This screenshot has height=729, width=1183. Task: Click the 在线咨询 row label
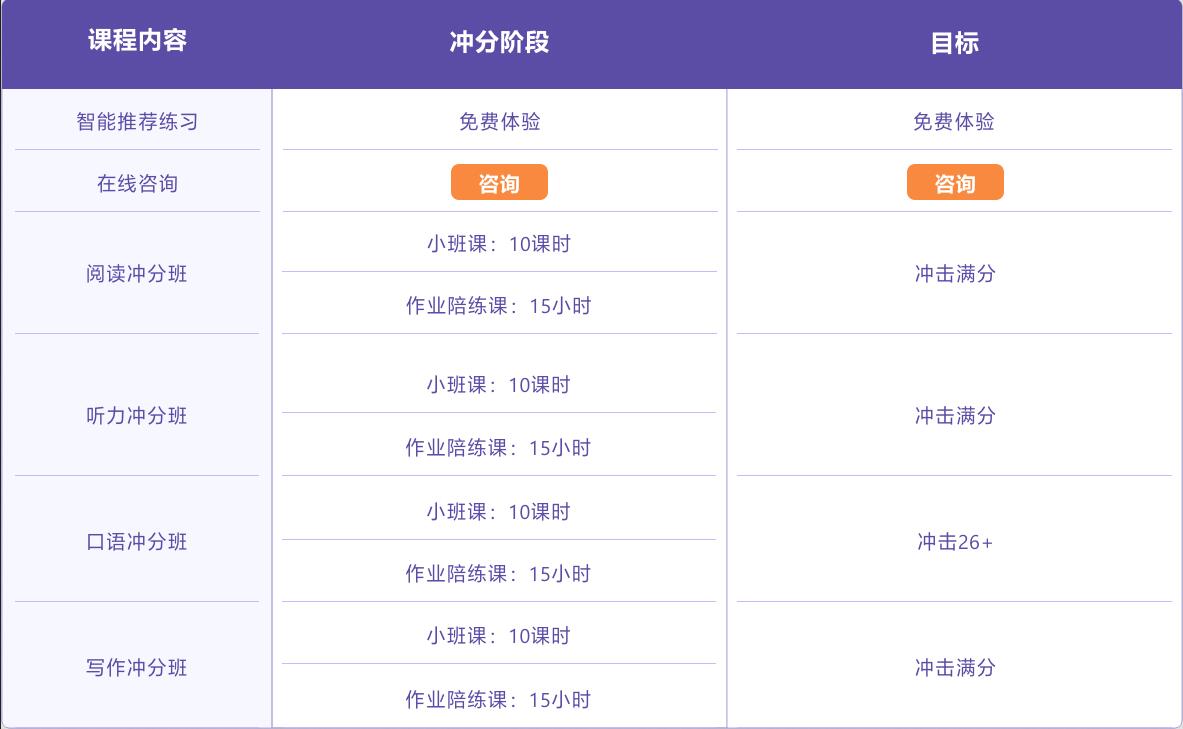coord(137,184)
